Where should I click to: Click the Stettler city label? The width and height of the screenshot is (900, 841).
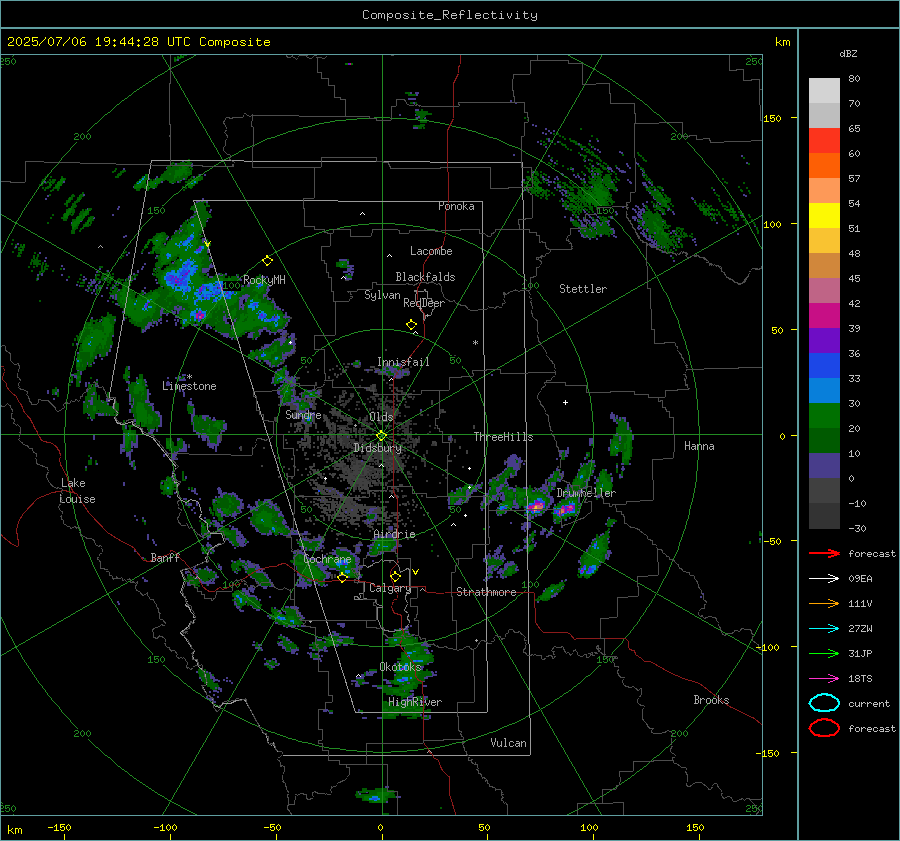pos(583,289)
